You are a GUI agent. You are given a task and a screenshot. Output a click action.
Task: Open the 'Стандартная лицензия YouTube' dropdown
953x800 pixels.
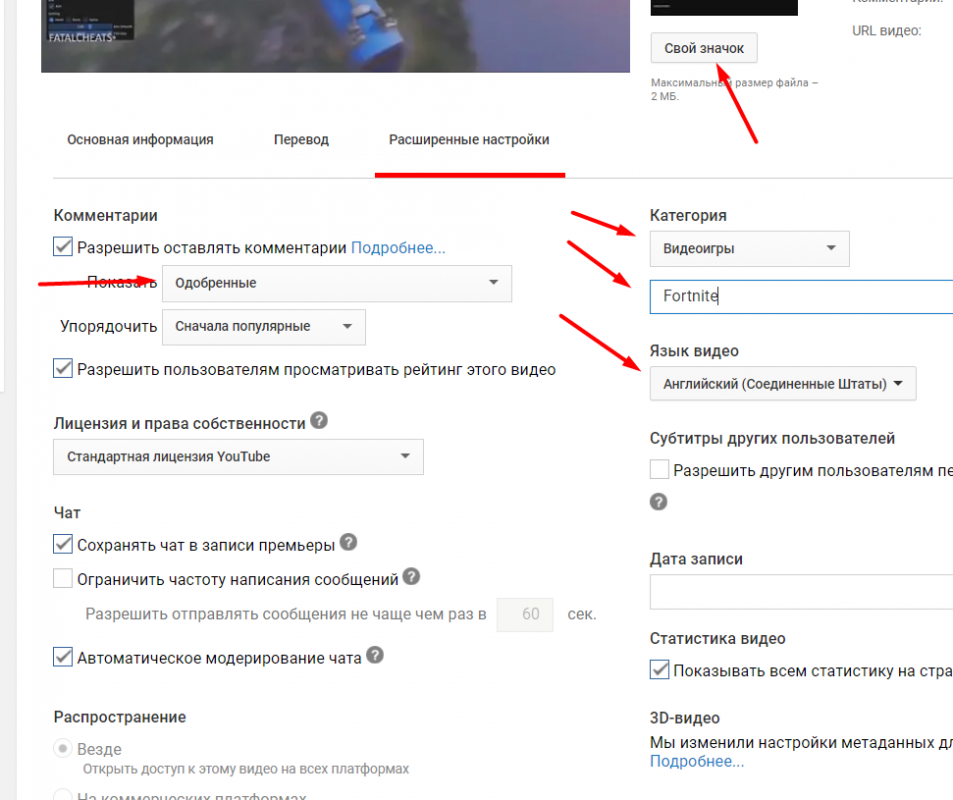[x=238, y=457]
